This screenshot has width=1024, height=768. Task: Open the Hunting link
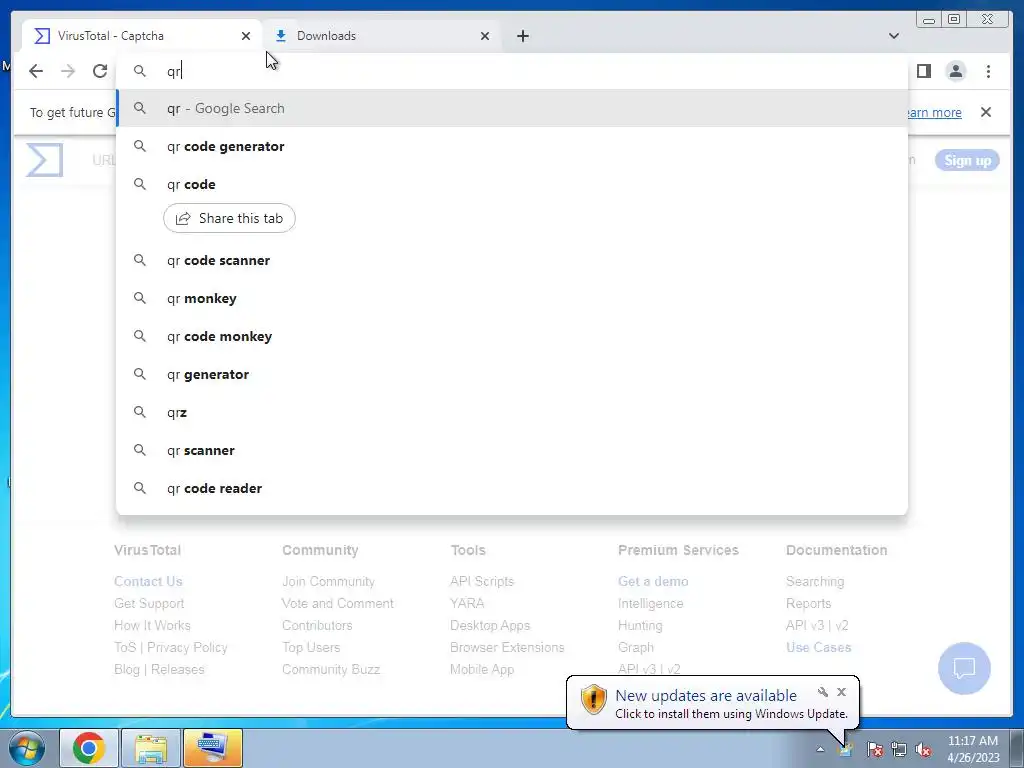tap(640, 625)
